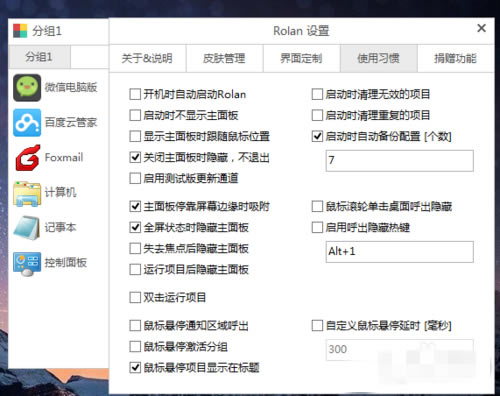Image resolution: width=500 pixels, height=396 pixels.
Task: Enable 自定义鼠标悬停延时 checkbox
Action: [317, 325]
